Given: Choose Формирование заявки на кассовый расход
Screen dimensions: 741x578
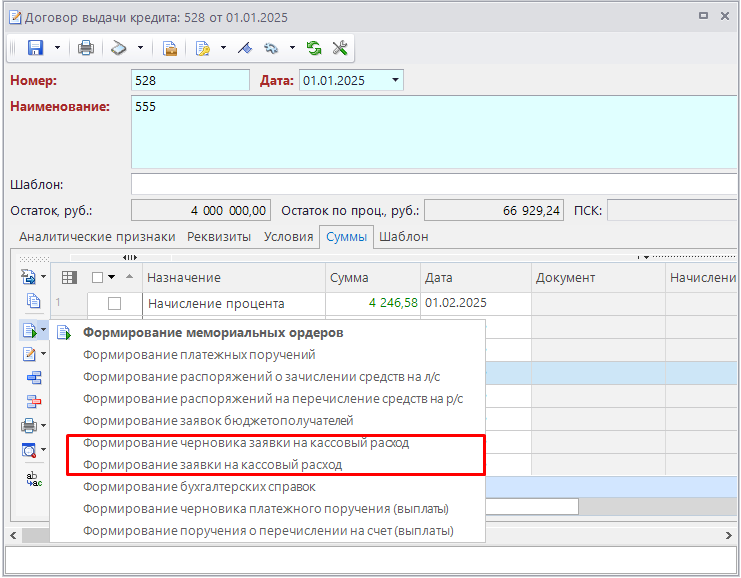Looking at the screenshot, I should tap(212, 465).
